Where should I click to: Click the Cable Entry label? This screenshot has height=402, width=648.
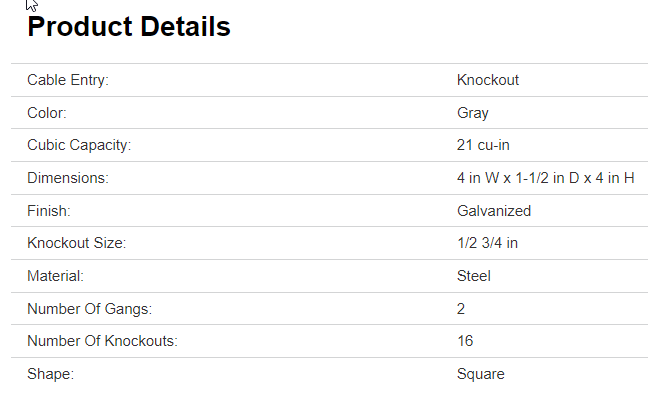click(68, 80)
